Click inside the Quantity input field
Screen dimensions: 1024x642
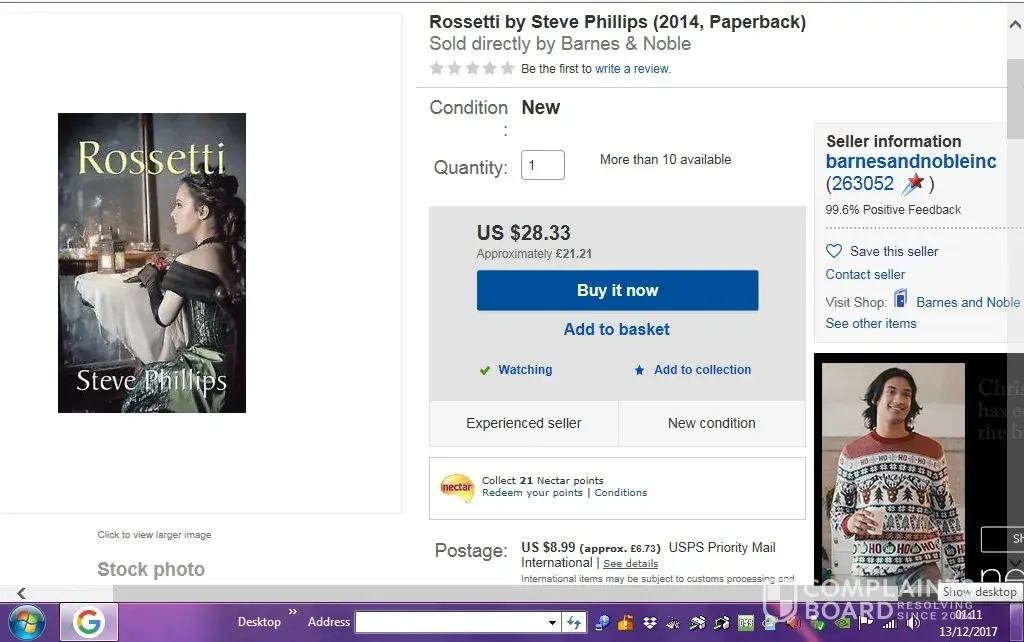tap(542, 166)
